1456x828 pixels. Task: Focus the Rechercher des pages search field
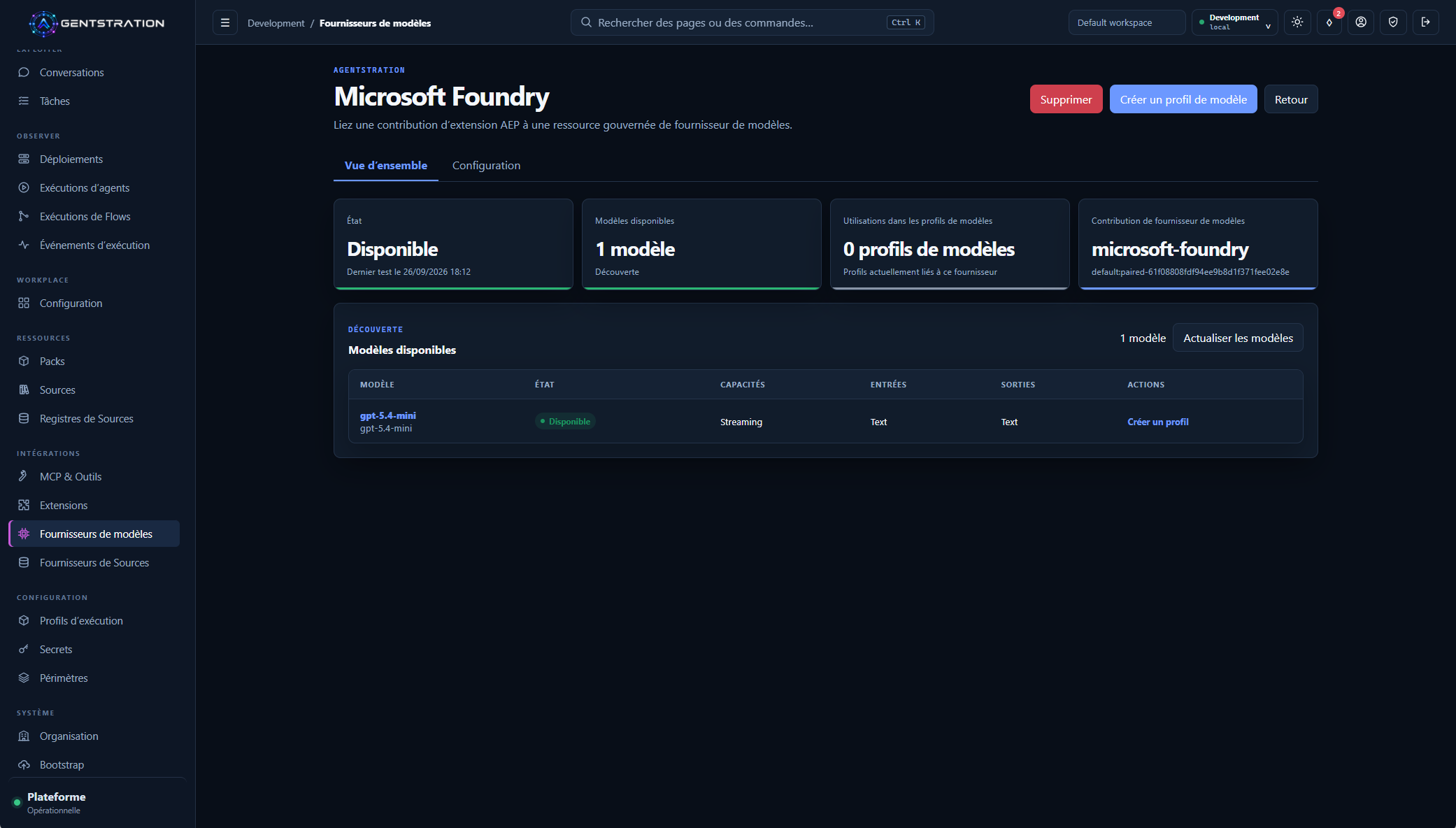click(752, 22)
